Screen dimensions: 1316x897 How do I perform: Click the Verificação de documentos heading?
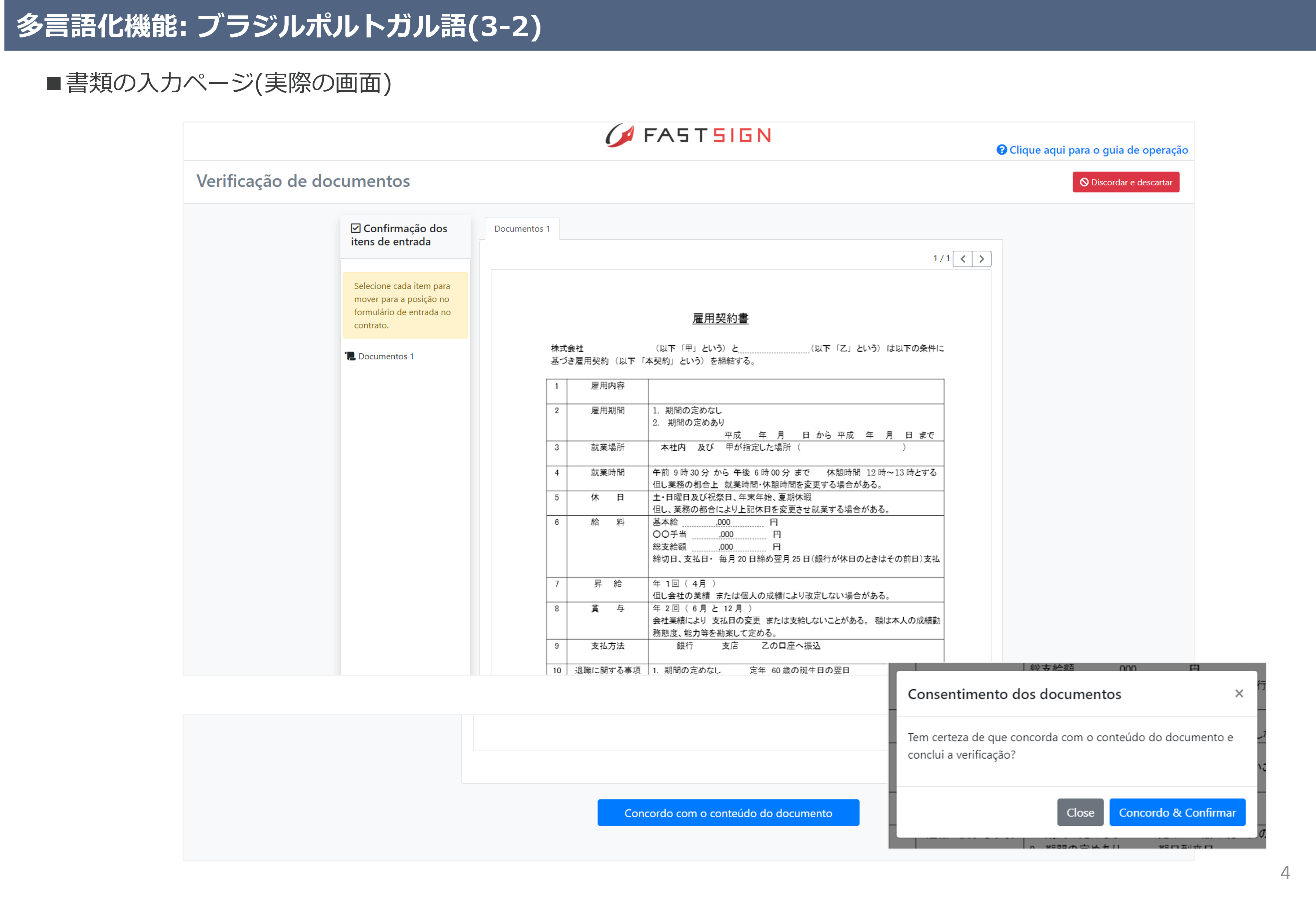303,181
